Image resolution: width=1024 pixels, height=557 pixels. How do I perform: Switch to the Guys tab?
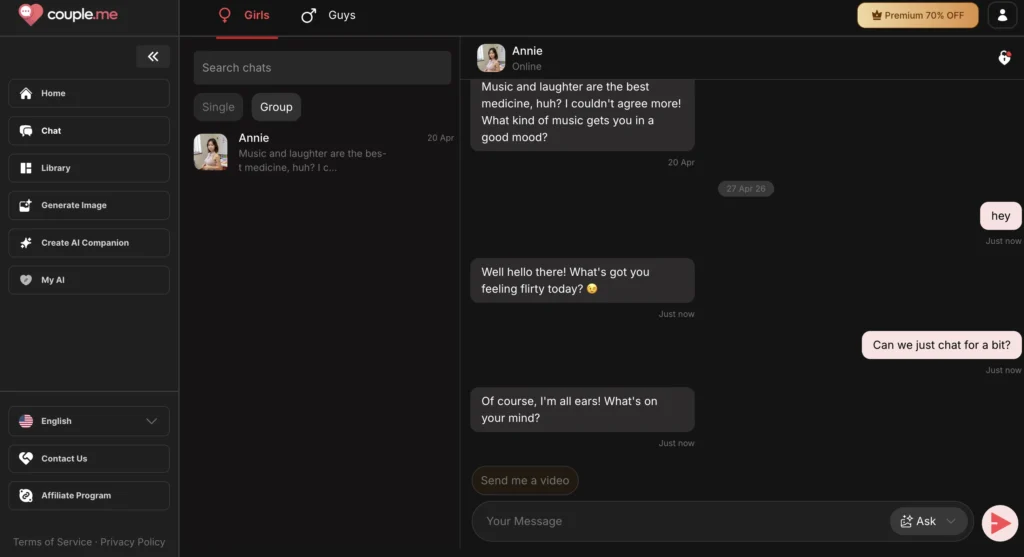(x=328, y=15)
